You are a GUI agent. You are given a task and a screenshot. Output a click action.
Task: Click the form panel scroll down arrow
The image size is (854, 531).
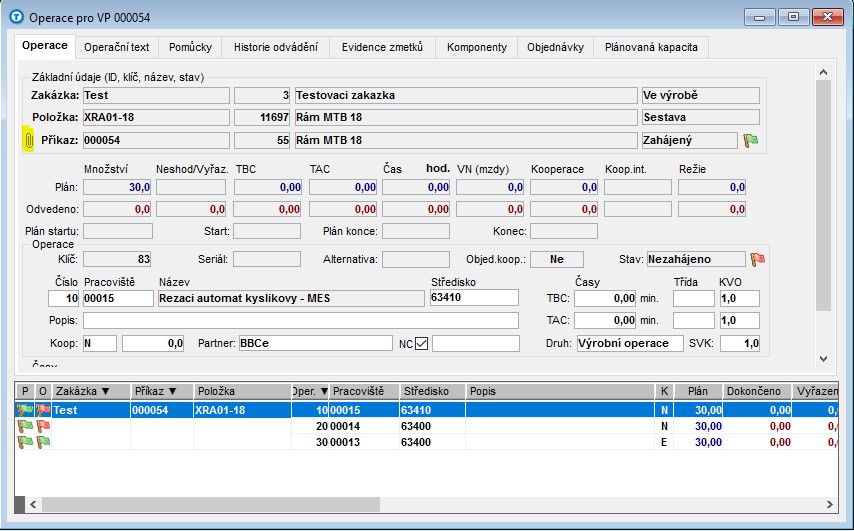click(824, 359)
